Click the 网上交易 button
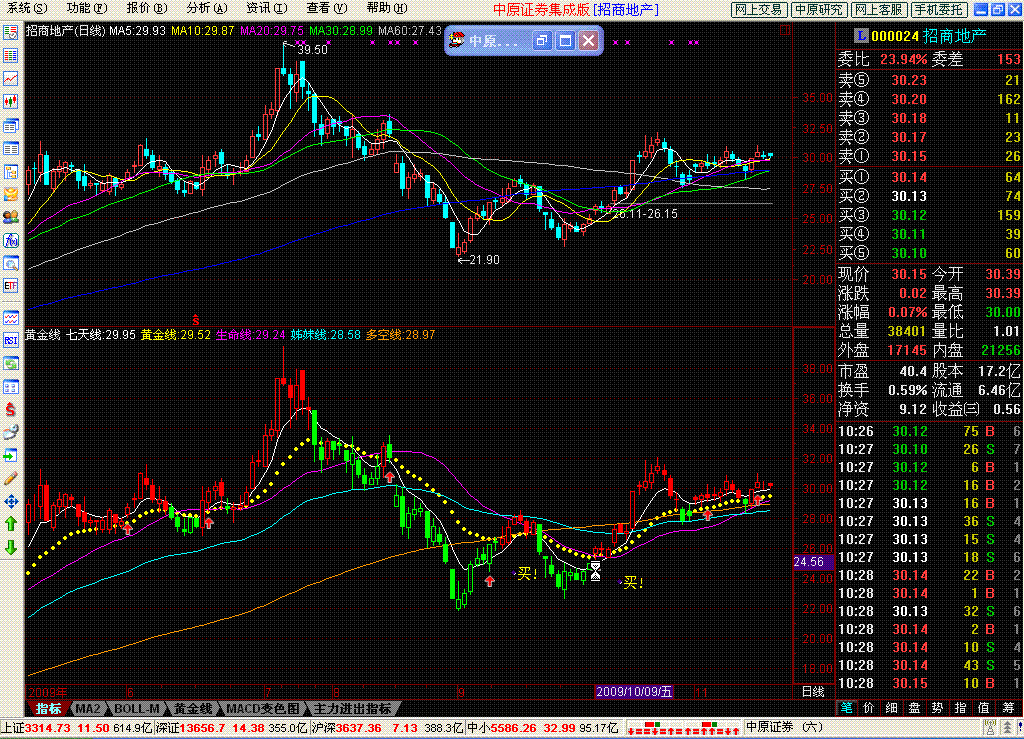Screen dimensions: 1024x739 (759, 10)
